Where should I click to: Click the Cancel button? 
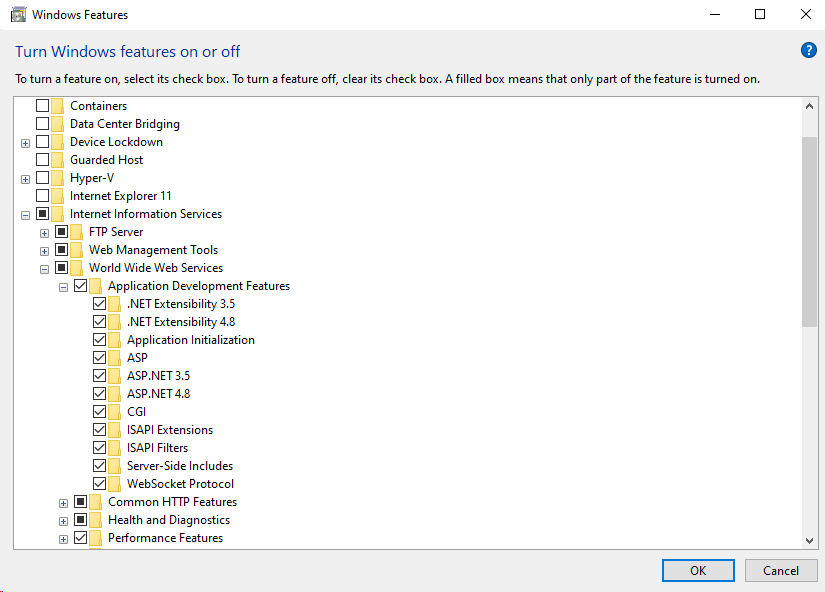(781, 570)
